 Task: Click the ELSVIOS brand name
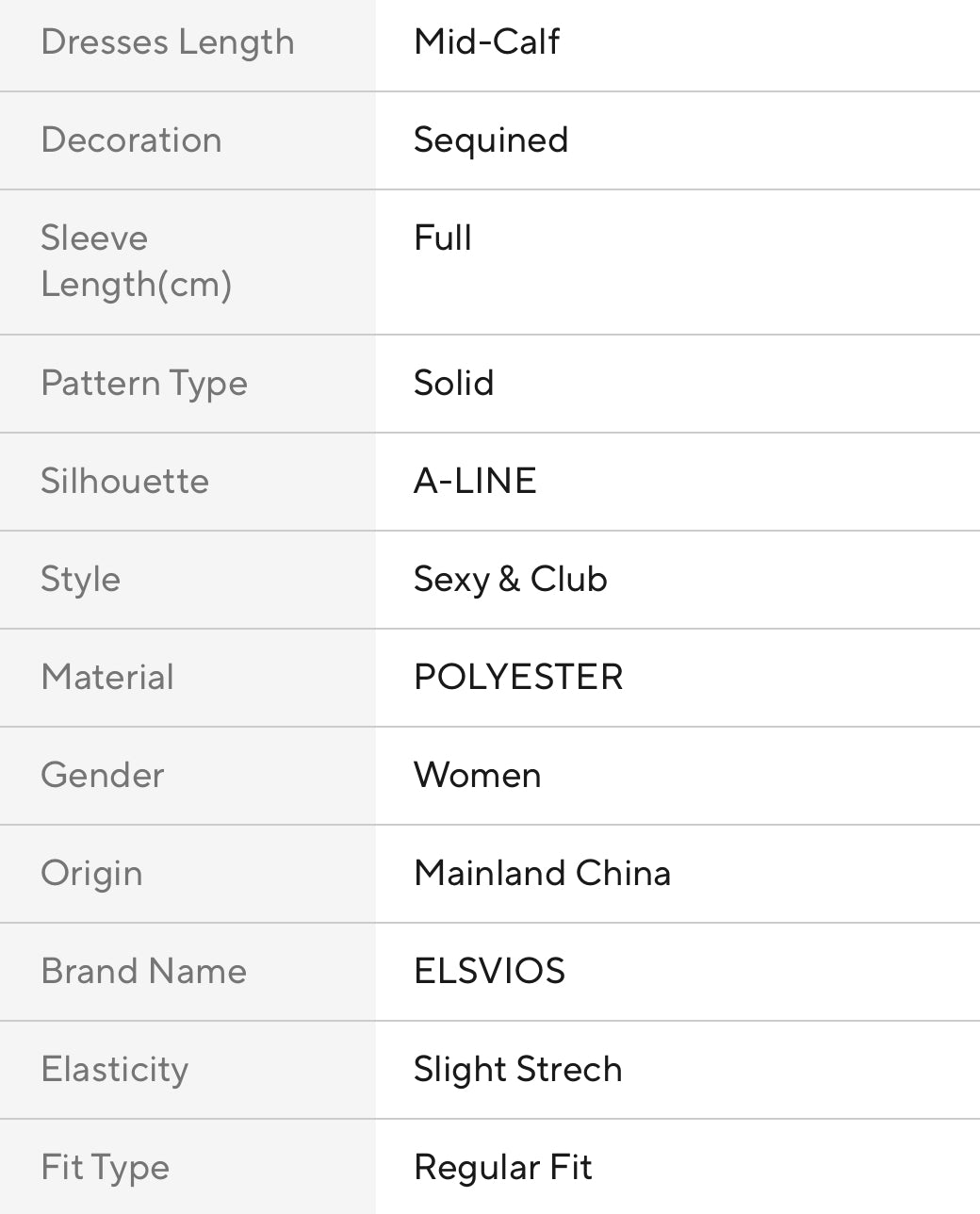click(489, 972)
